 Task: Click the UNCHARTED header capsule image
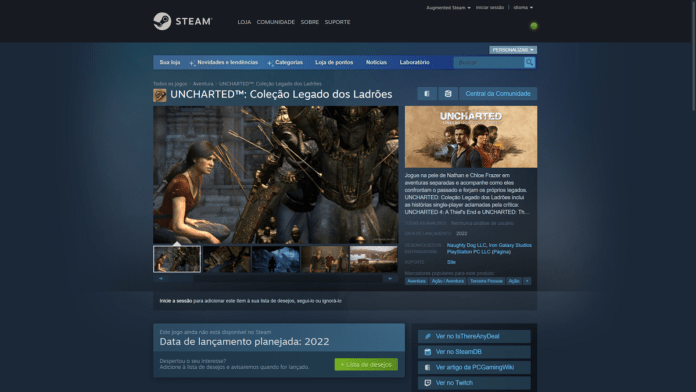tap(471, 137)
